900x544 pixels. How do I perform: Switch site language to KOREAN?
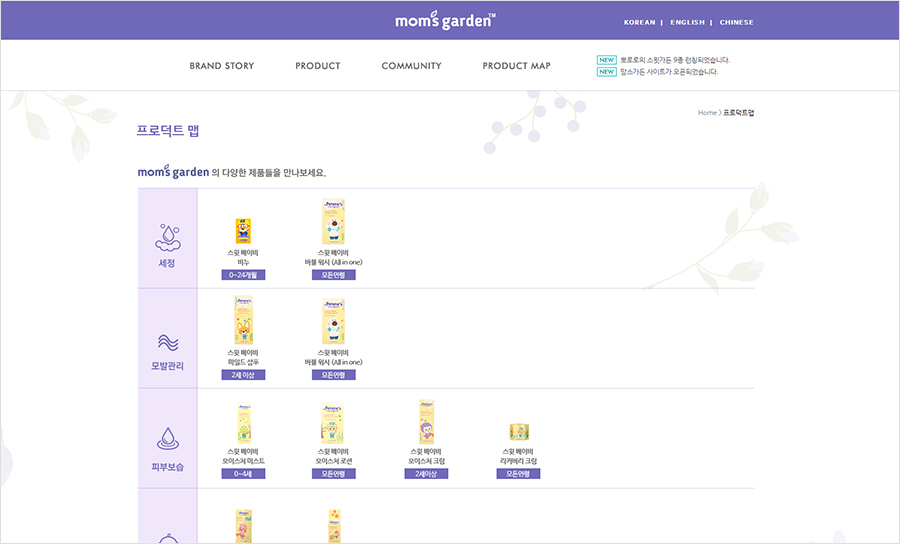point(639,22)
